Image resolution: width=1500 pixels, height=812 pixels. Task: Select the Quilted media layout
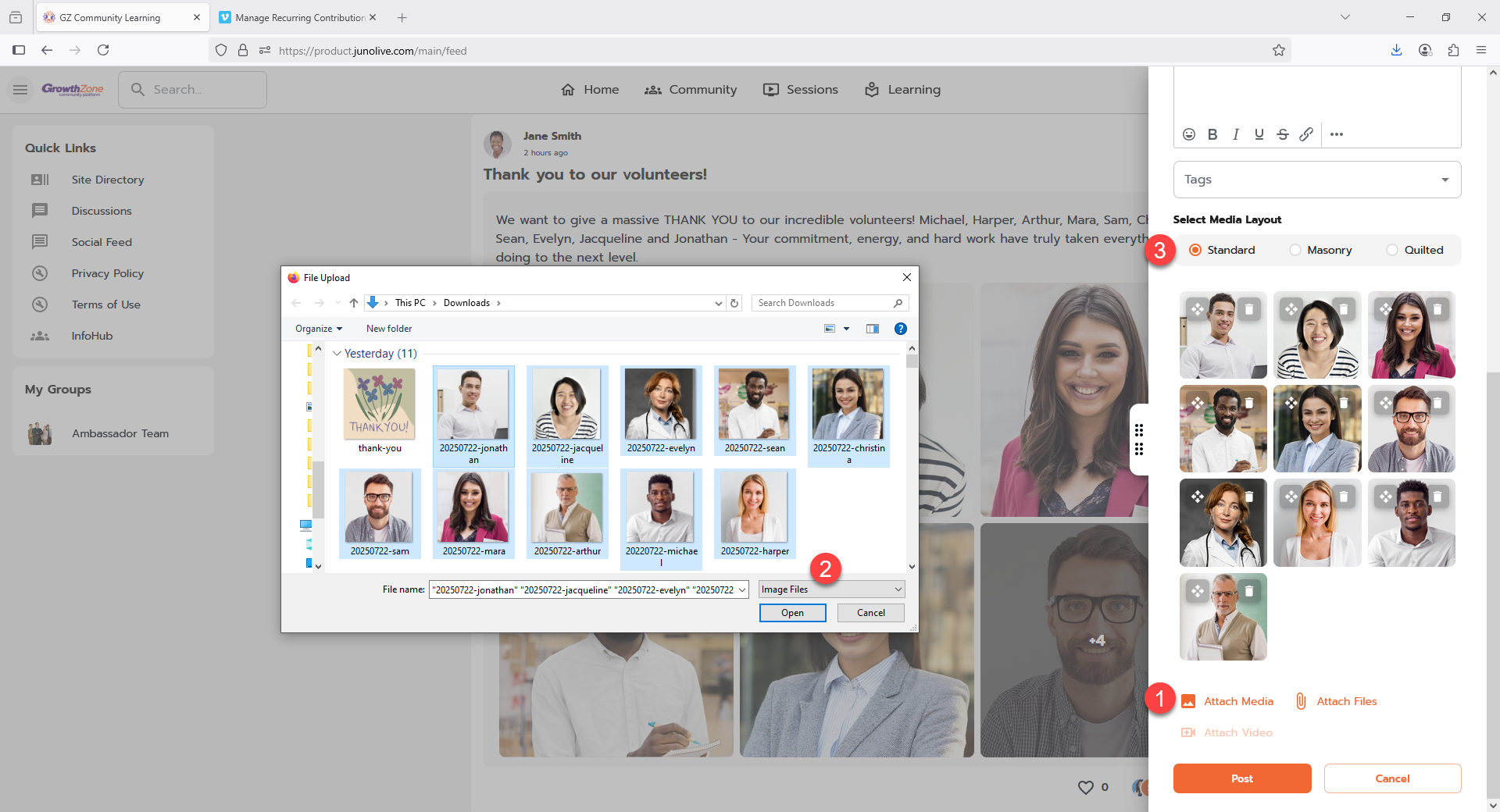click(x=1415, y=250)
